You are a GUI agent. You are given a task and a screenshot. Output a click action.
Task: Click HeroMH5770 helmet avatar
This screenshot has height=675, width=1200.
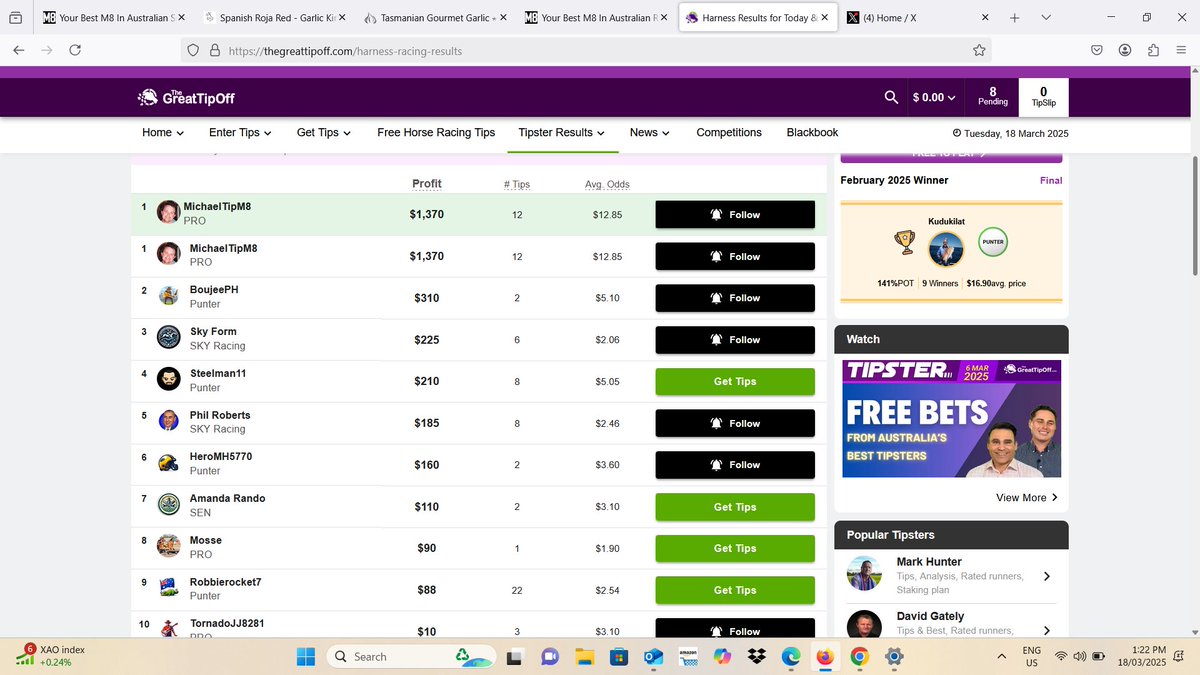point(168,463)
